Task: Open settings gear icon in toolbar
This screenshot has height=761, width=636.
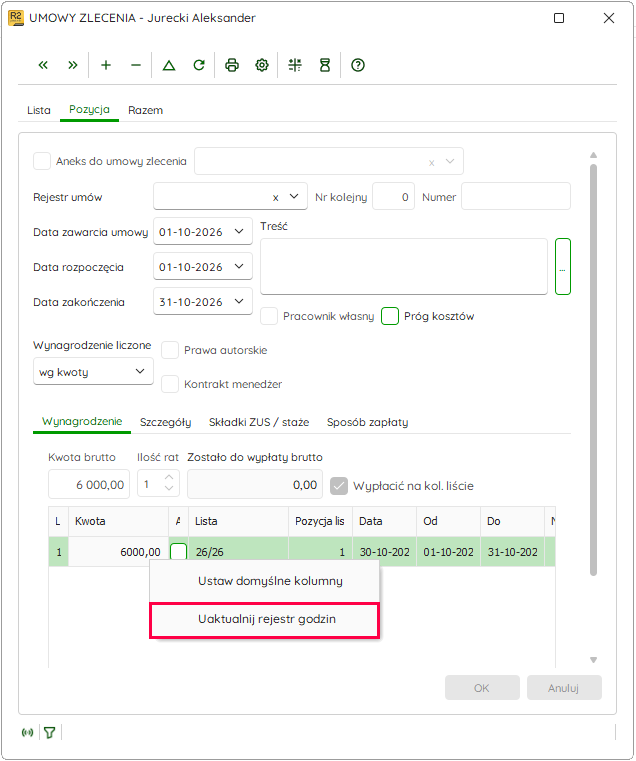Action: click(262, 65)
